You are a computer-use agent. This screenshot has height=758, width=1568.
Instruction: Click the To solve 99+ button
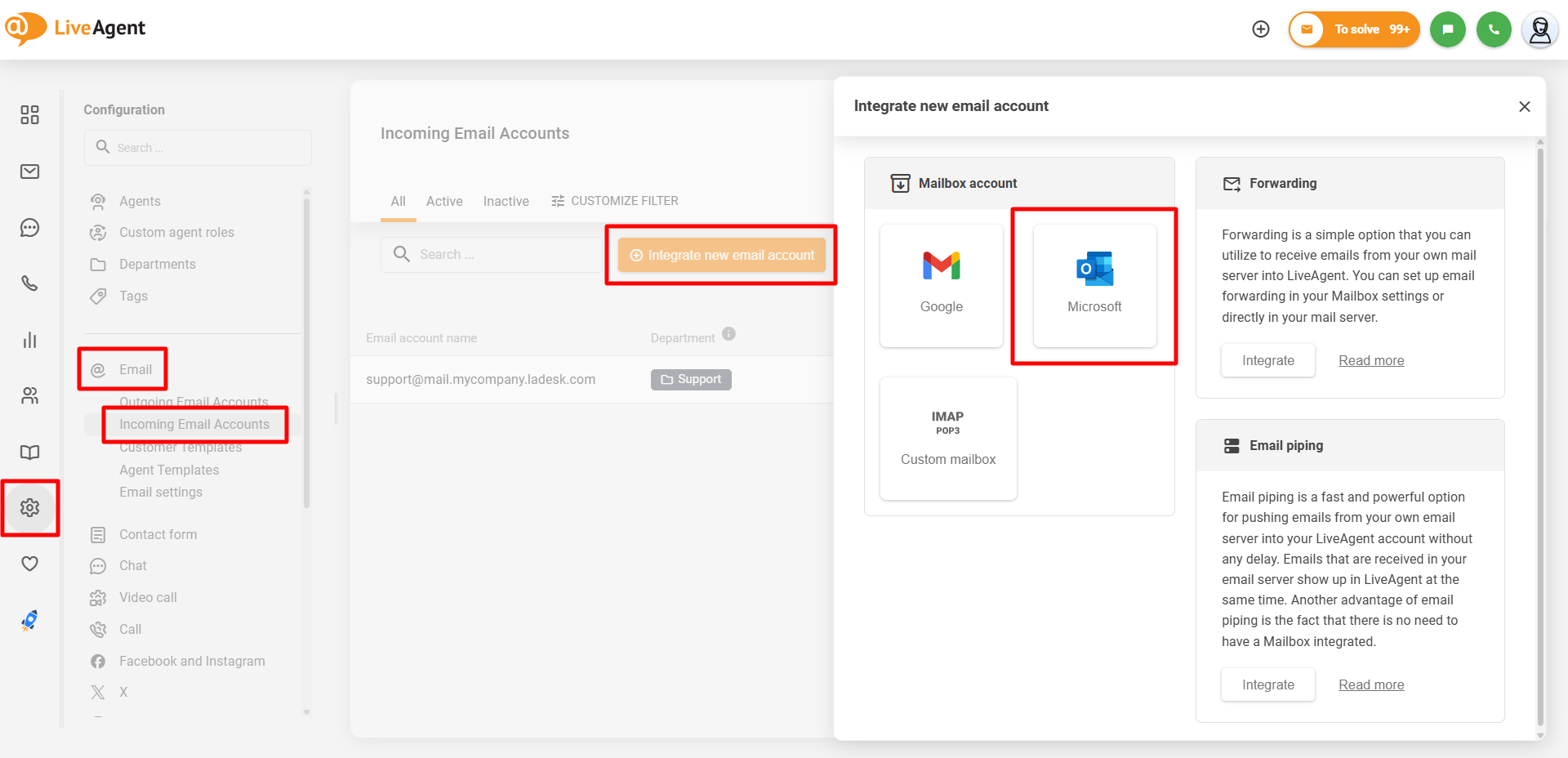pyautogui.click(x=1354, y=29)
